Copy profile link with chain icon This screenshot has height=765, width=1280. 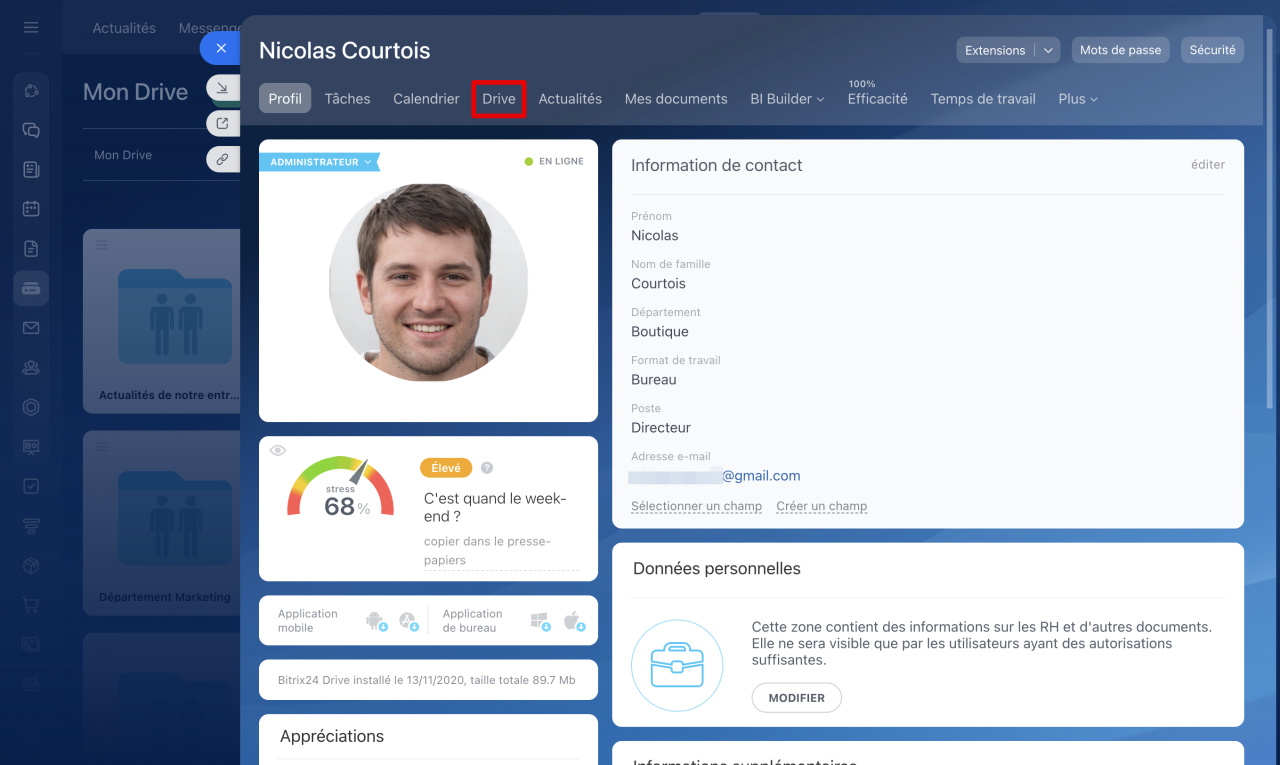[222, 159]
